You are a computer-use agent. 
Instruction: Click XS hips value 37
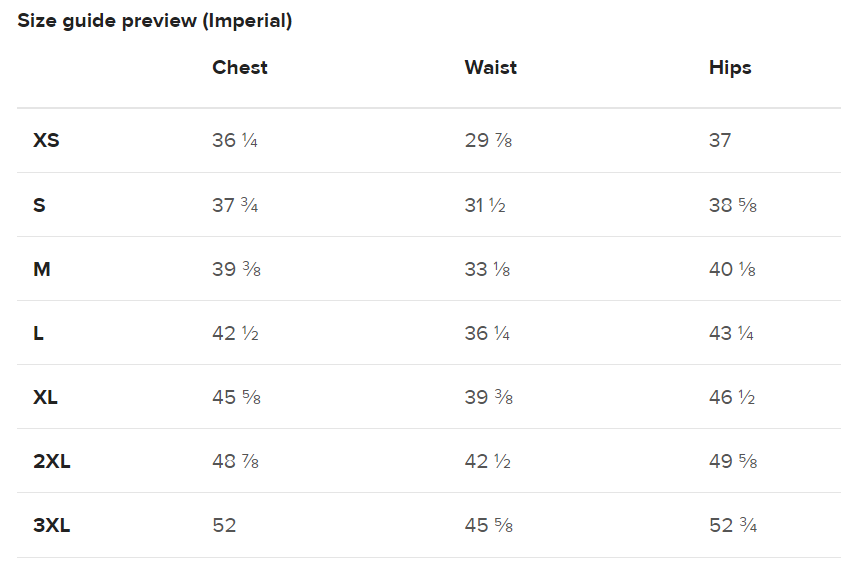coord(720,140)
